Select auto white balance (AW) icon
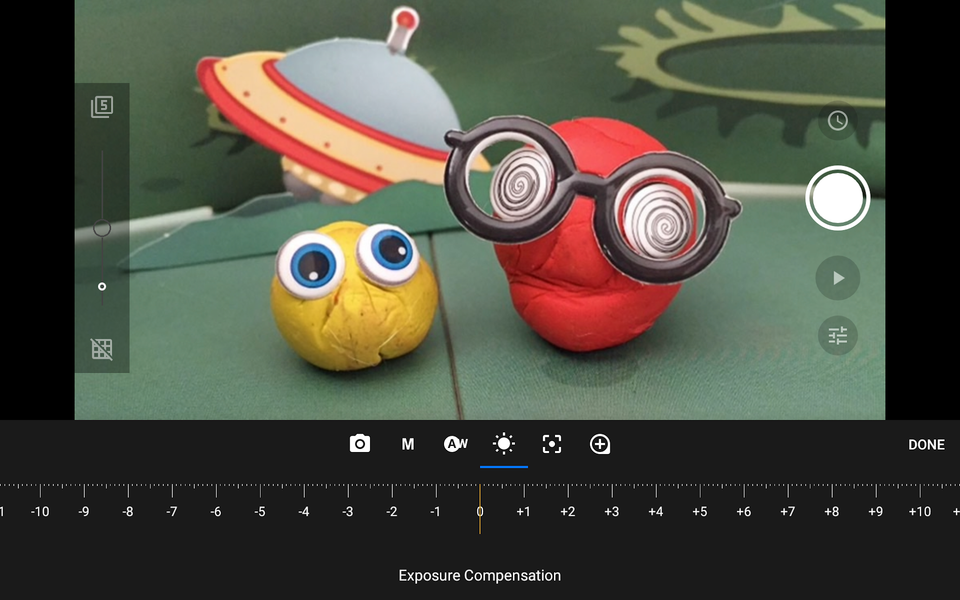 456,444
